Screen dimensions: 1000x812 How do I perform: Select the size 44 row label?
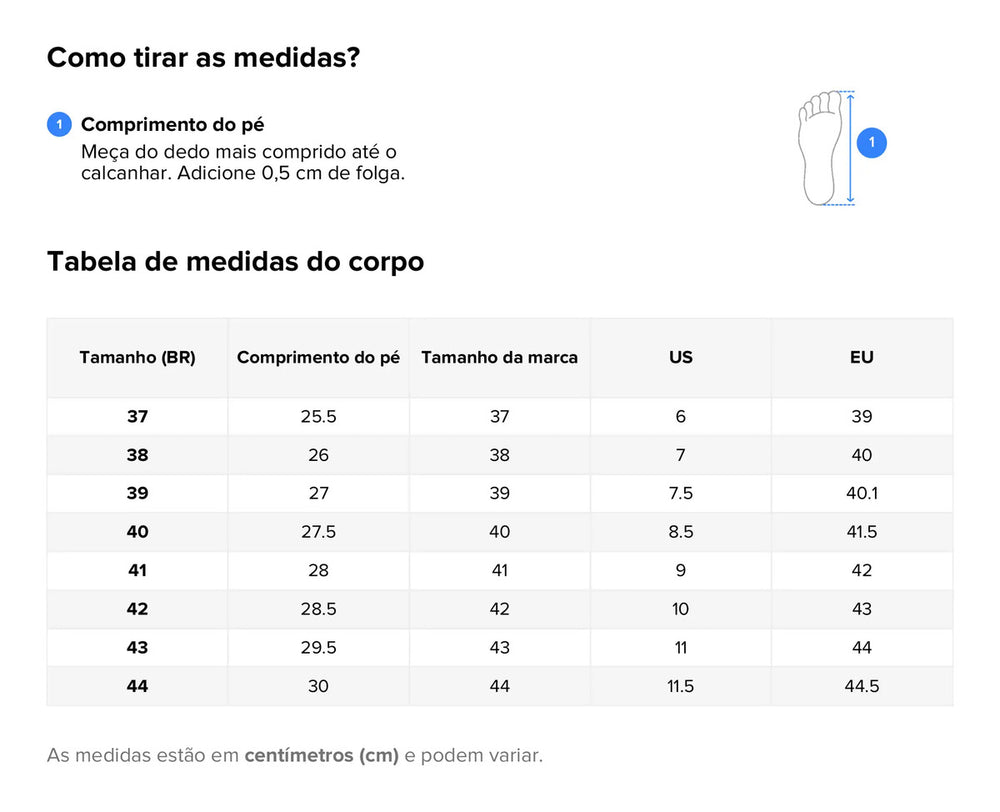tap(137, 686)
